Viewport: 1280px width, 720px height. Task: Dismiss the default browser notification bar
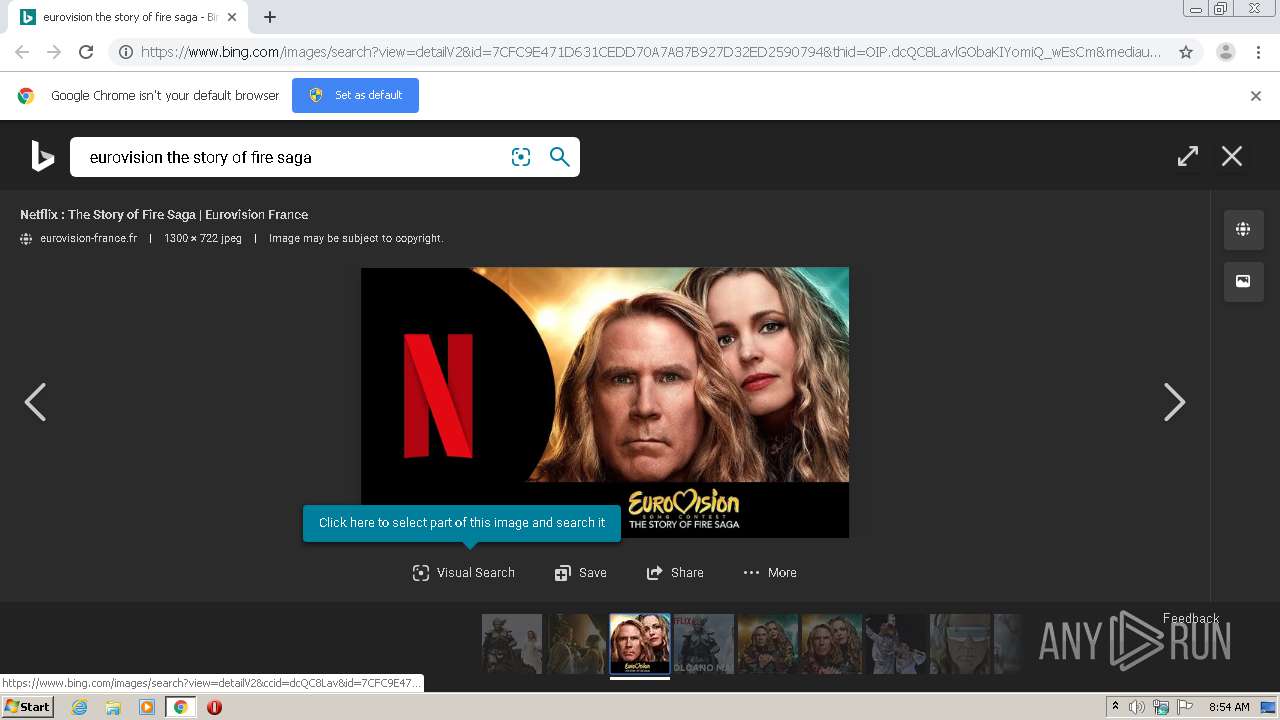pos(1256,96)
